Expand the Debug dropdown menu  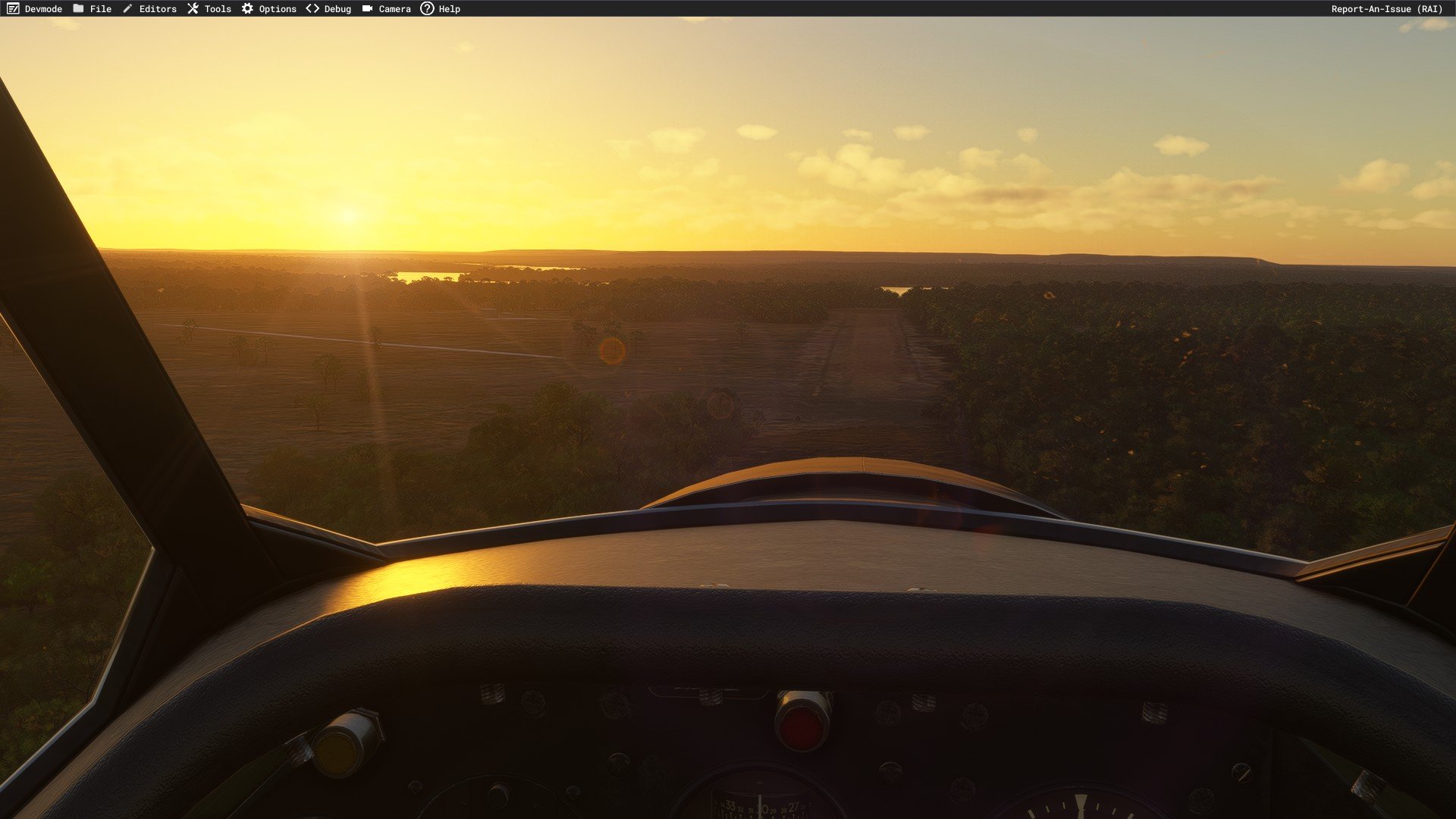[337, 9]
